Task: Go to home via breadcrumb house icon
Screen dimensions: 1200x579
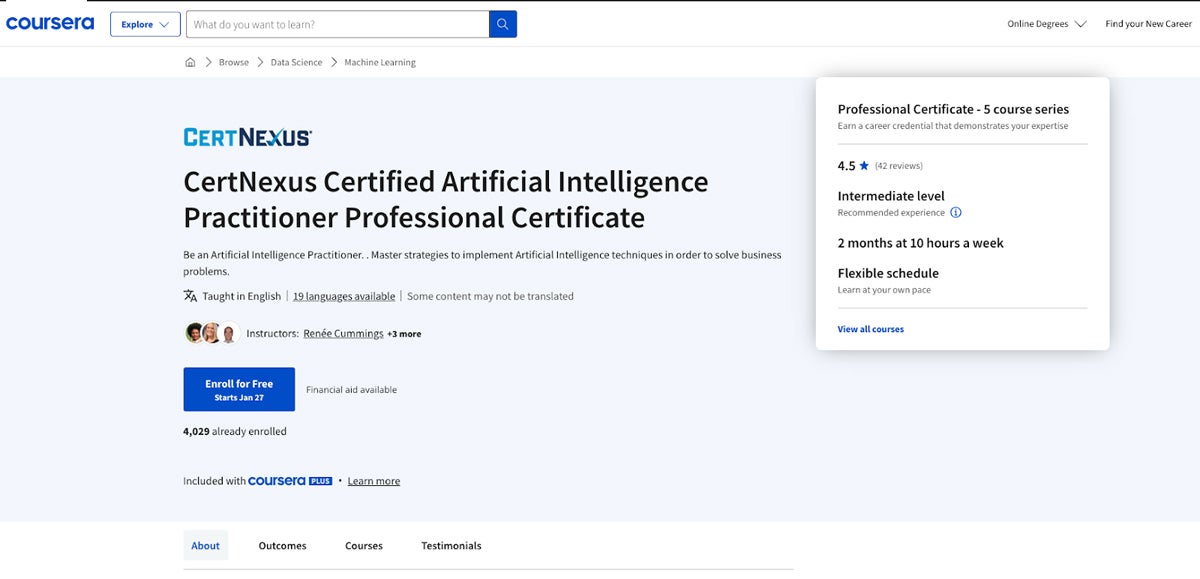Action: [x=190, y=62]
